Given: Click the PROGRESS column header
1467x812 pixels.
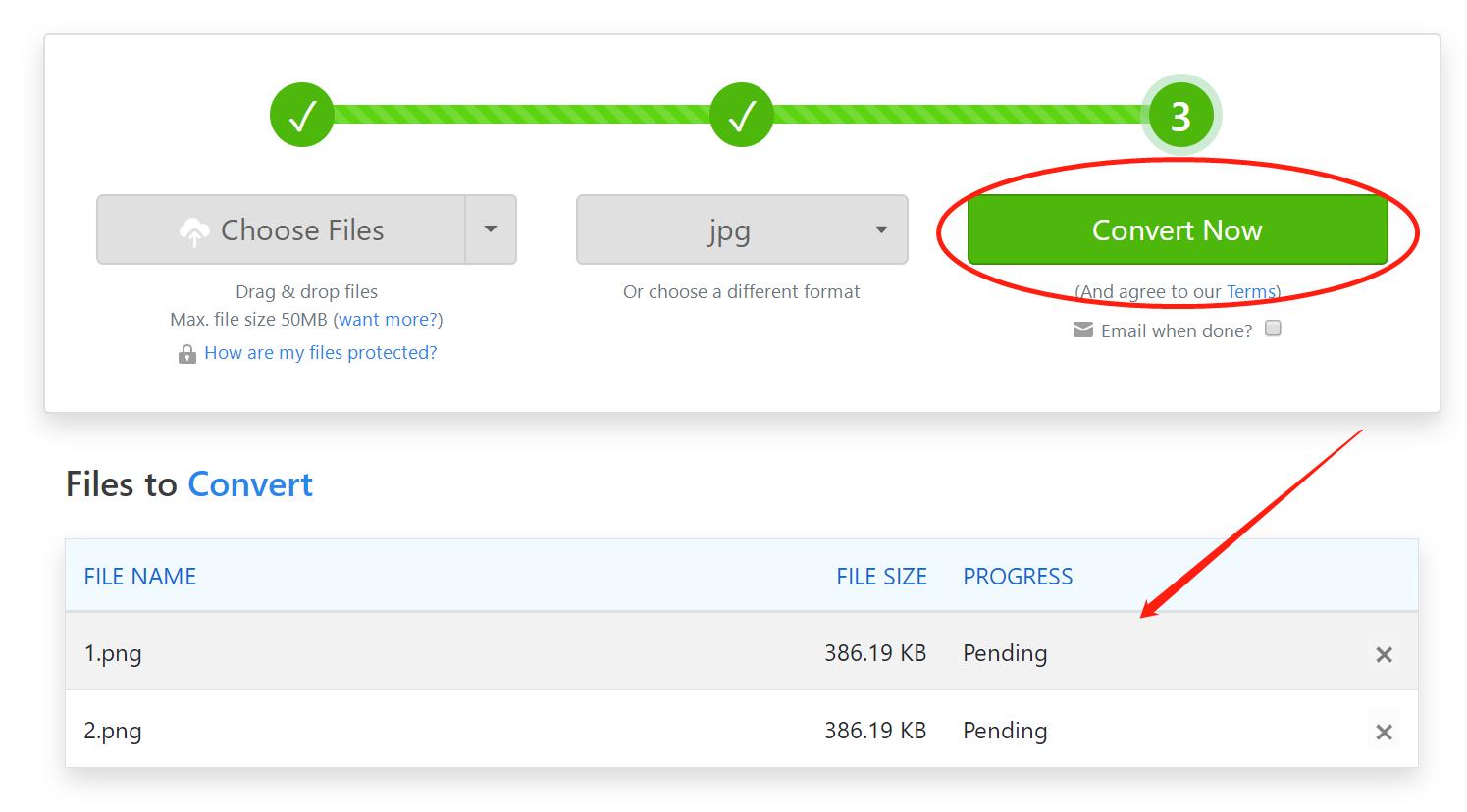Looking at the screenshot, I should pos(1018,577).
